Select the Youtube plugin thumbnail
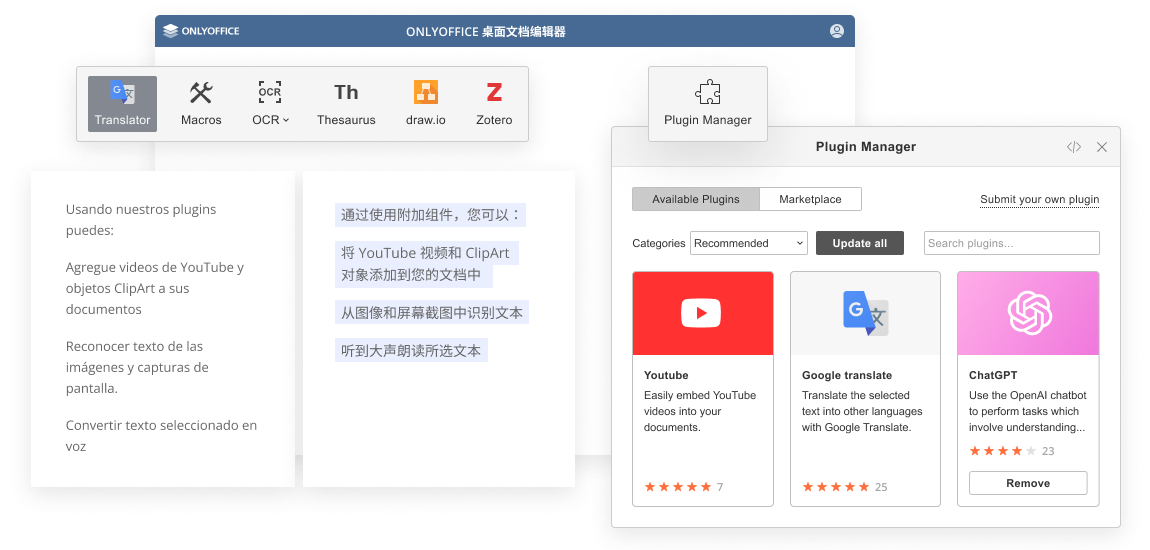The width and height of the screenshot is (1150, 550). [703, 313]
